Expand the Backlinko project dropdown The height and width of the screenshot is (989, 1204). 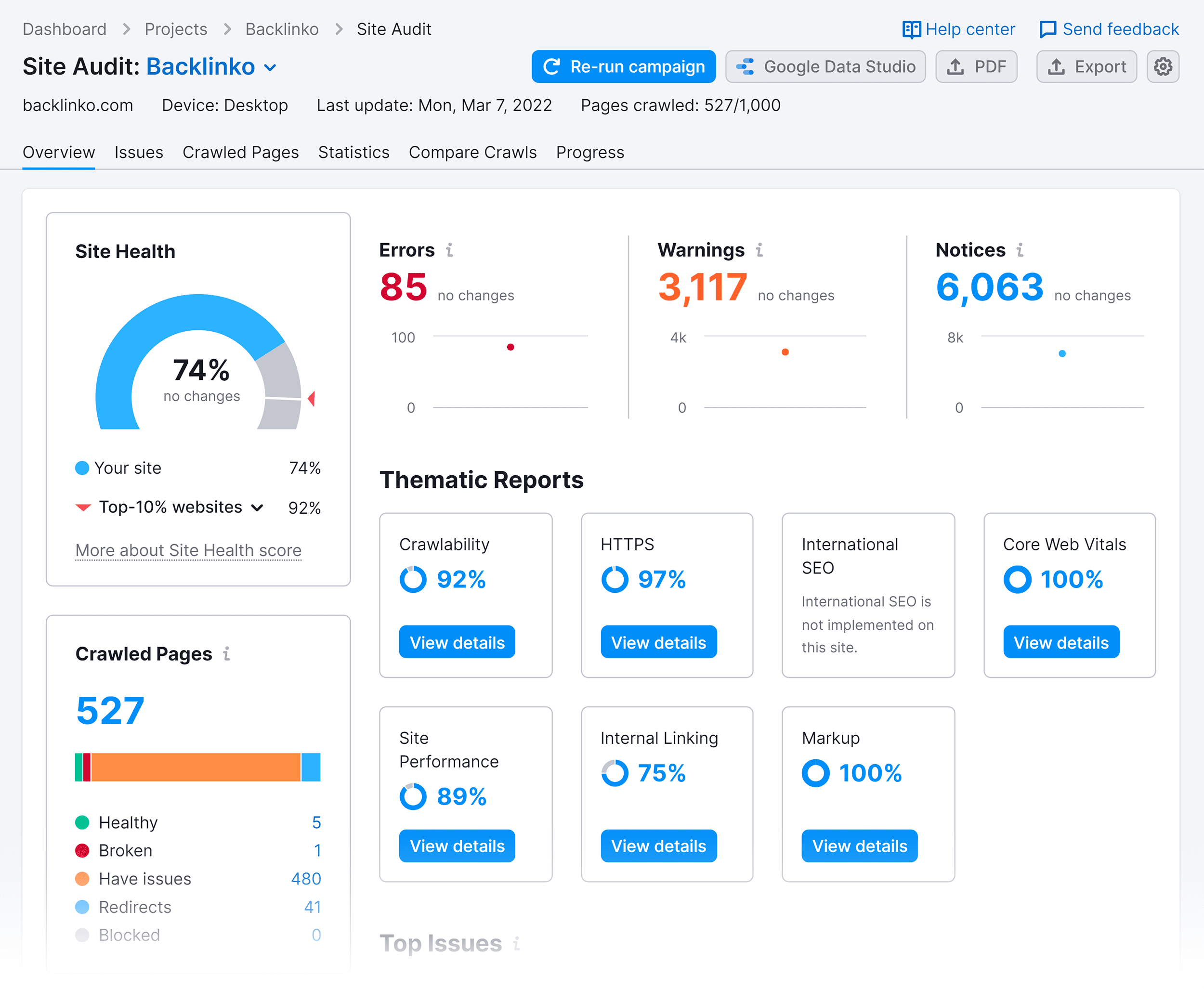[x=271, y=68]
